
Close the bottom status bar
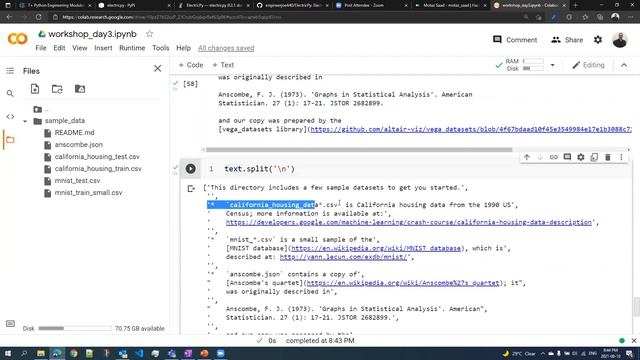[x=633, y=340]
